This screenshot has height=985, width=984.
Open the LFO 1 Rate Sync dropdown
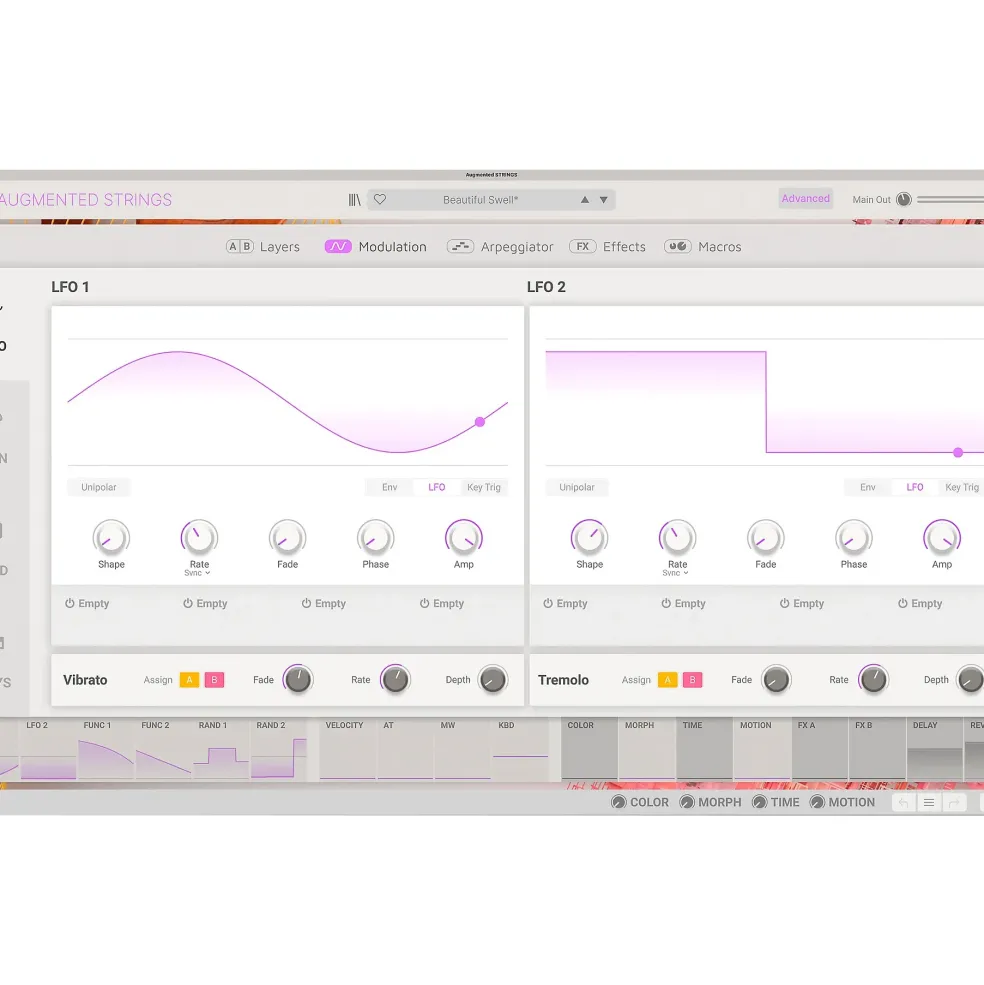click(x=197, y=573)
